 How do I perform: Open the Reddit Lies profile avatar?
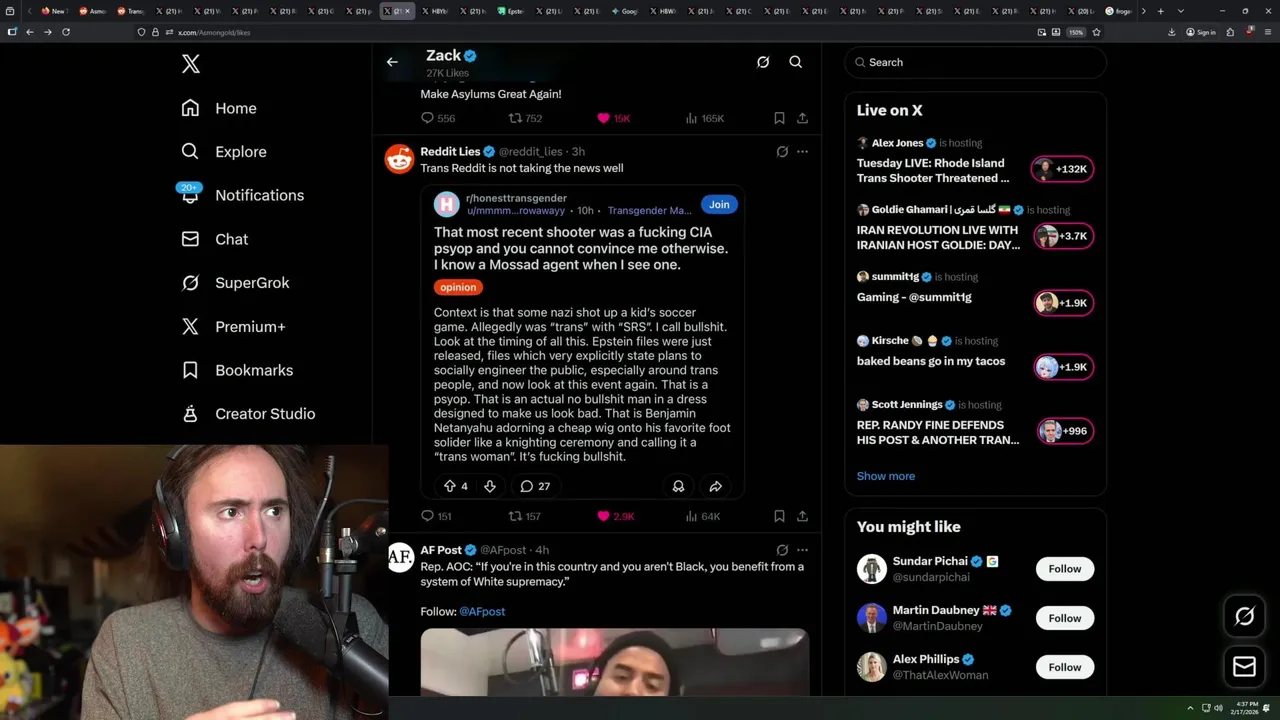tap(399, 158)
